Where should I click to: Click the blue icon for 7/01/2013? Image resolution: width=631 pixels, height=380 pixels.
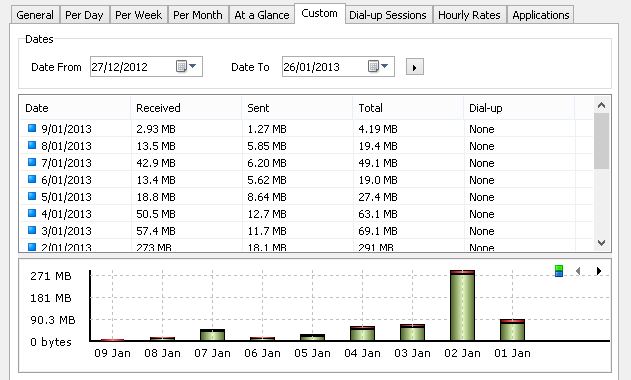pyautogui.click(x=32, y=162)
